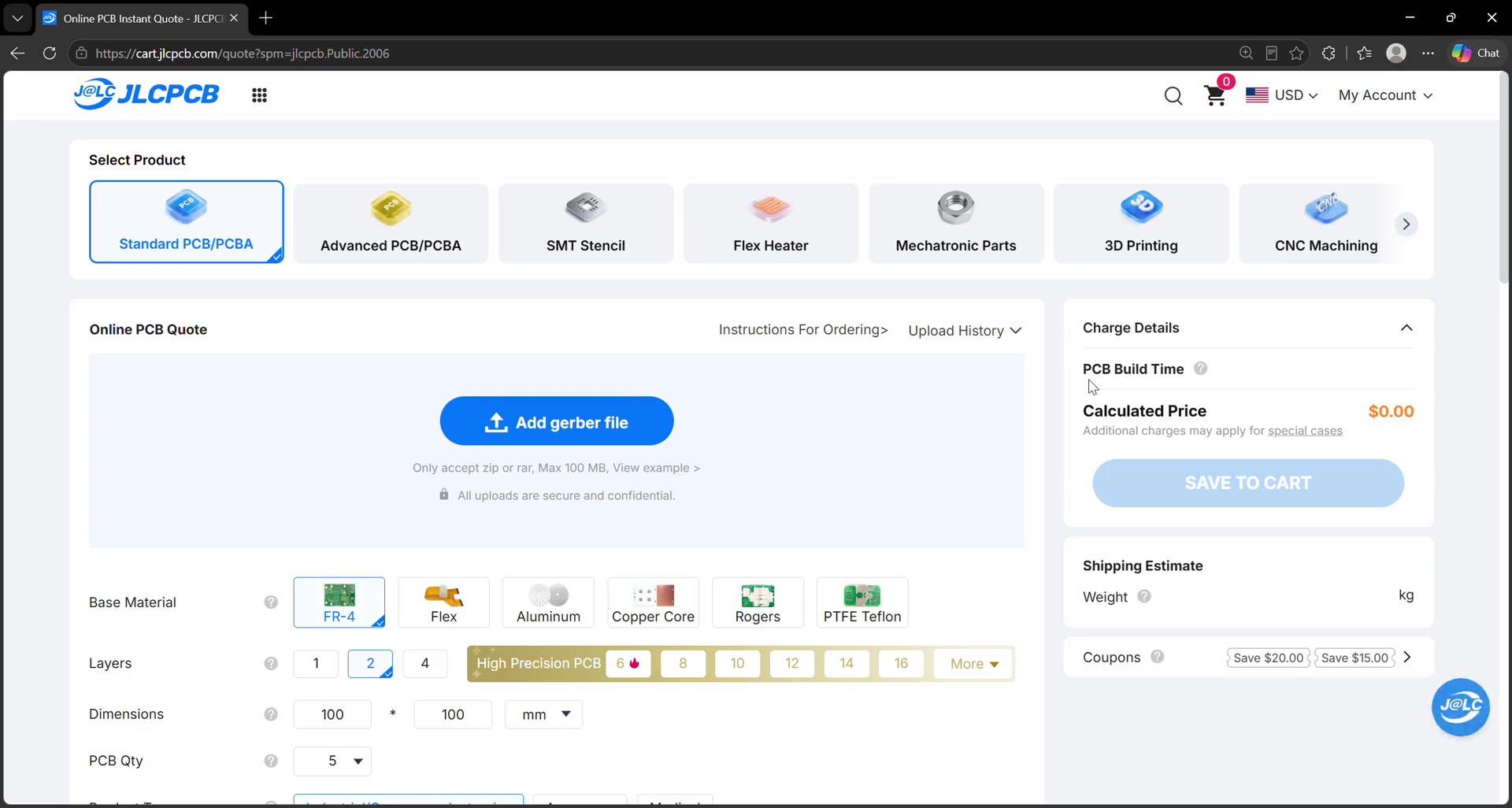
Task: Select the CNC Machining product
Action: [x=1326, y=224]
